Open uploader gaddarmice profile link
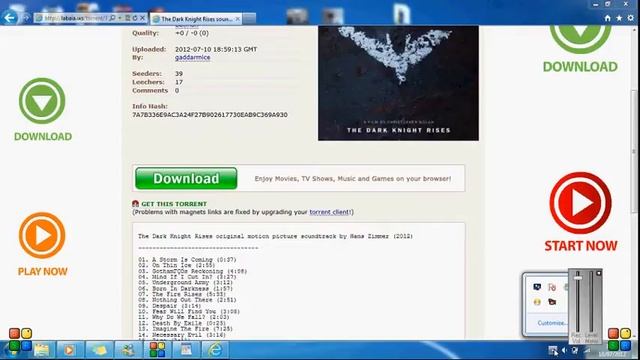 (192, 58)
